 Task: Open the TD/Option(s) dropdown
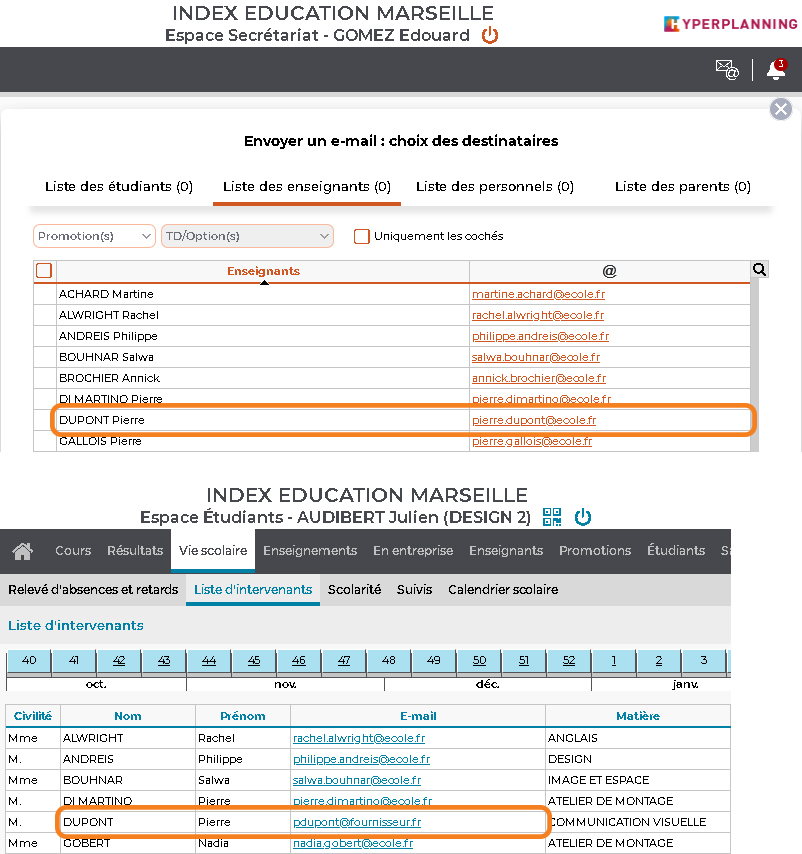click(x=247, y=236)
